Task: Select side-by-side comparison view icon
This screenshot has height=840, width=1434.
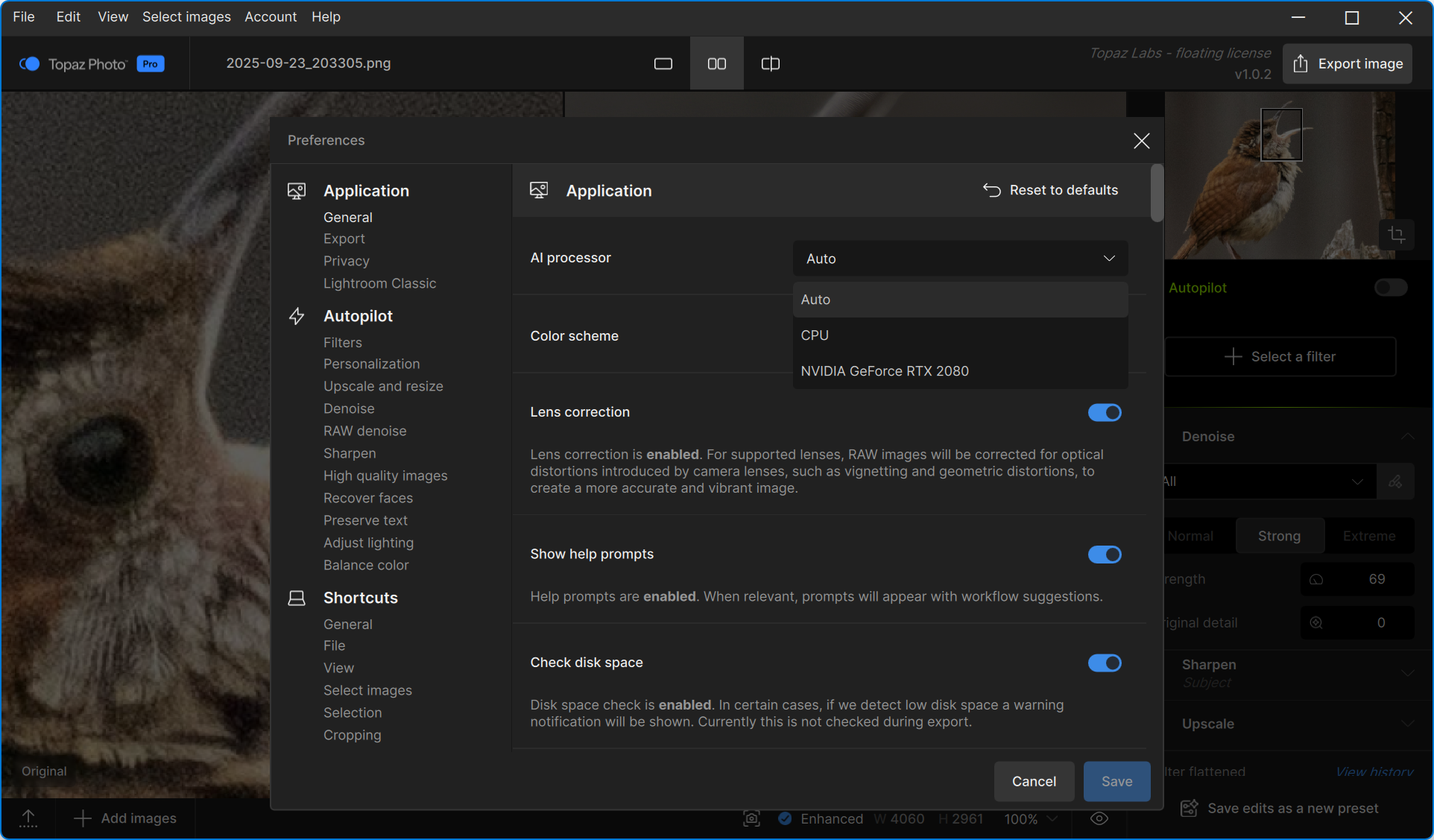Action: point(716,64)
